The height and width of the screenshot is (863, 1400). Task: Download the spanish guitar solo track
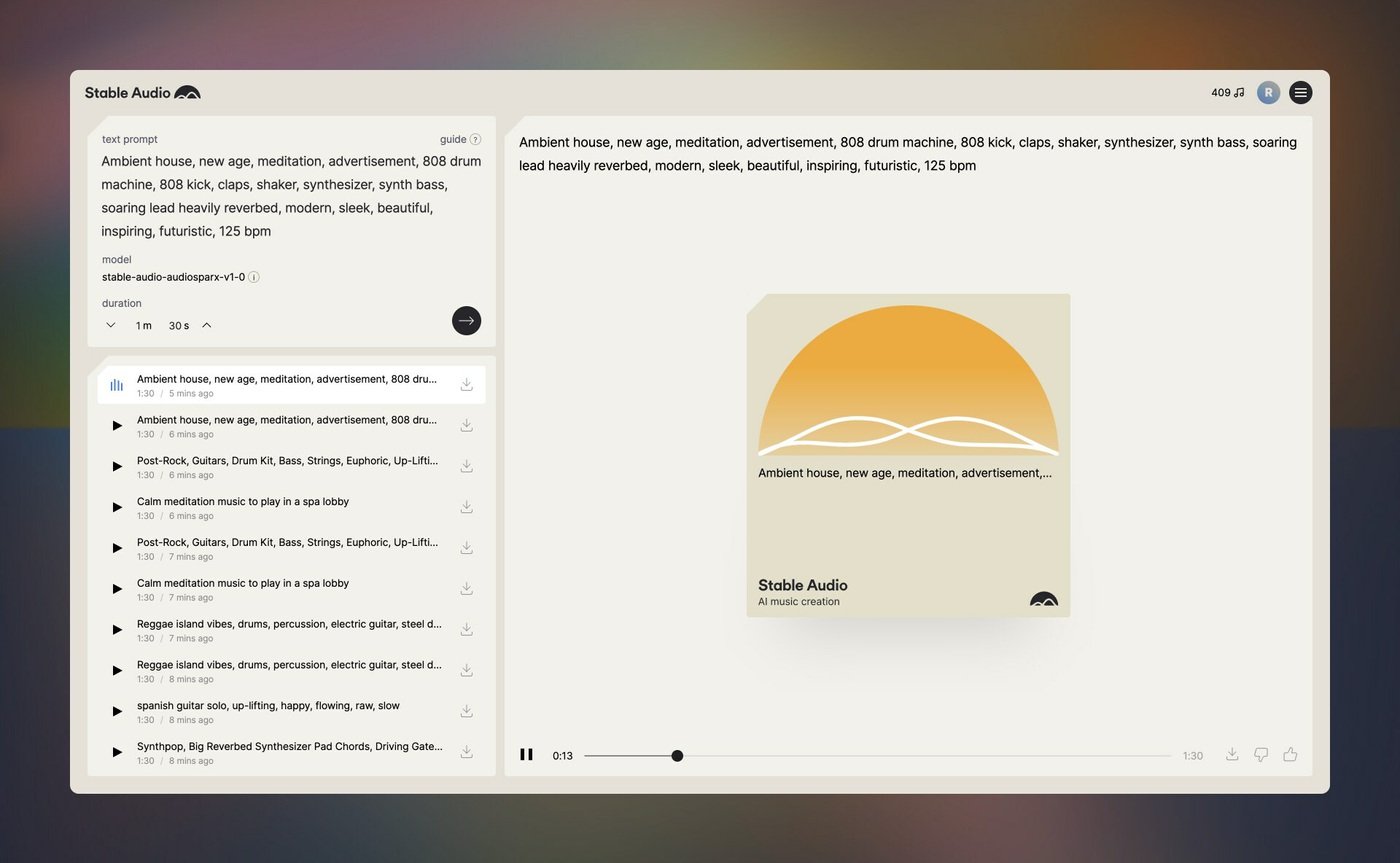[467, 711]
